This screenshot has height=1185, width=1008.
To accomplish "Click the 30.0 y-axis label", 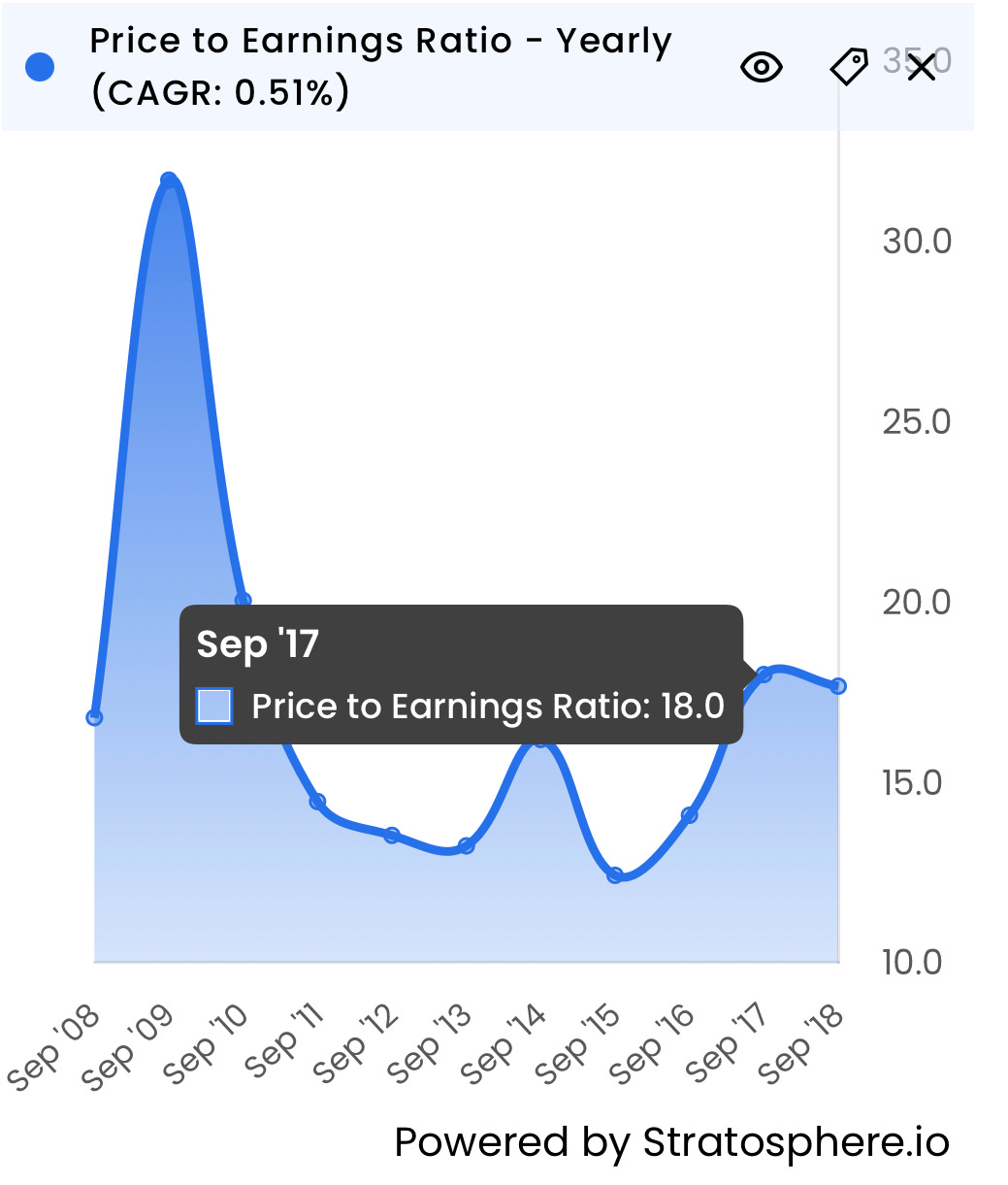I will click(x=917, y=242).
